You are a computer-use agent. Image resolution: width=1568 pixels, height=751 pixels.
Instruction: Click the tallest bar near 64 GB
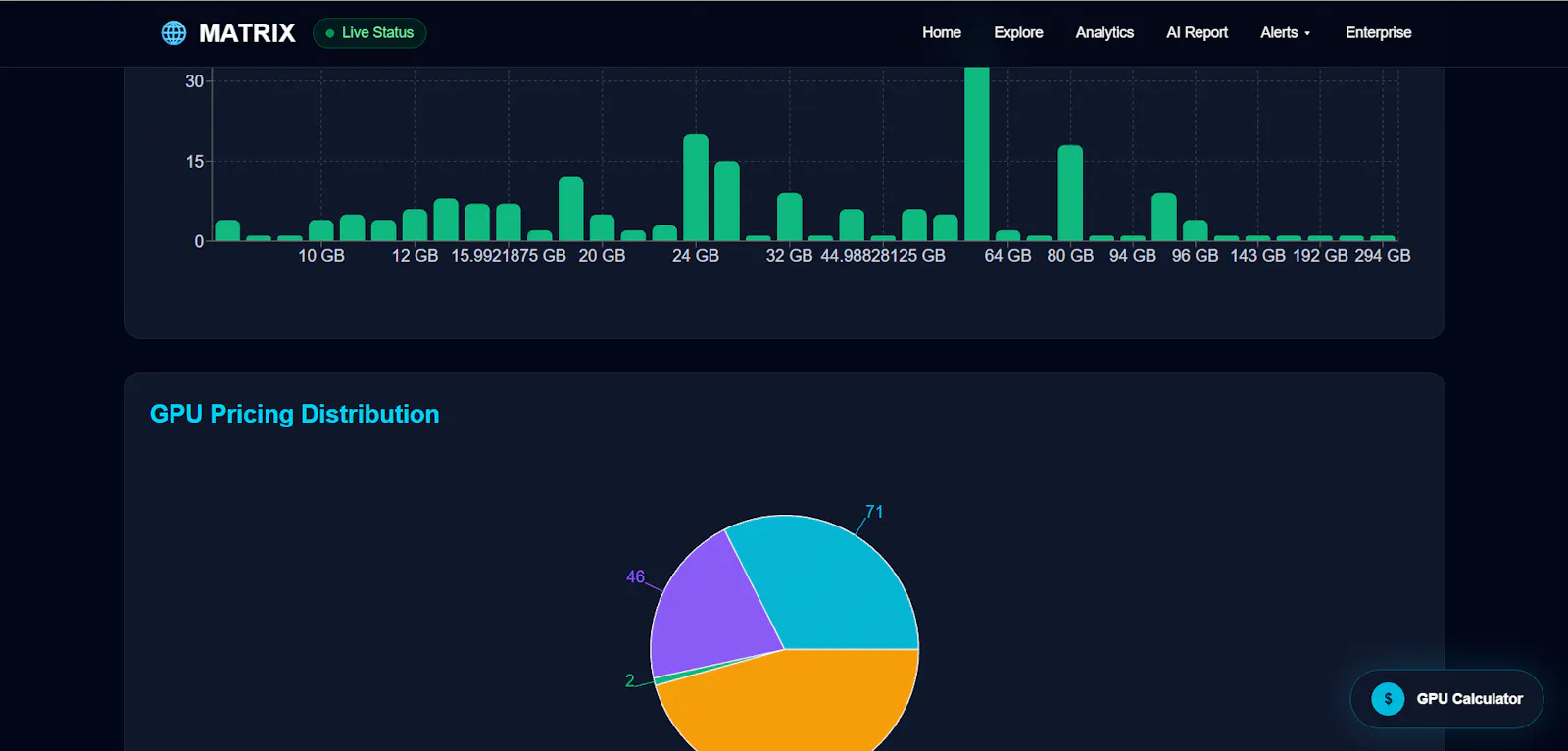tap(977, 154)
